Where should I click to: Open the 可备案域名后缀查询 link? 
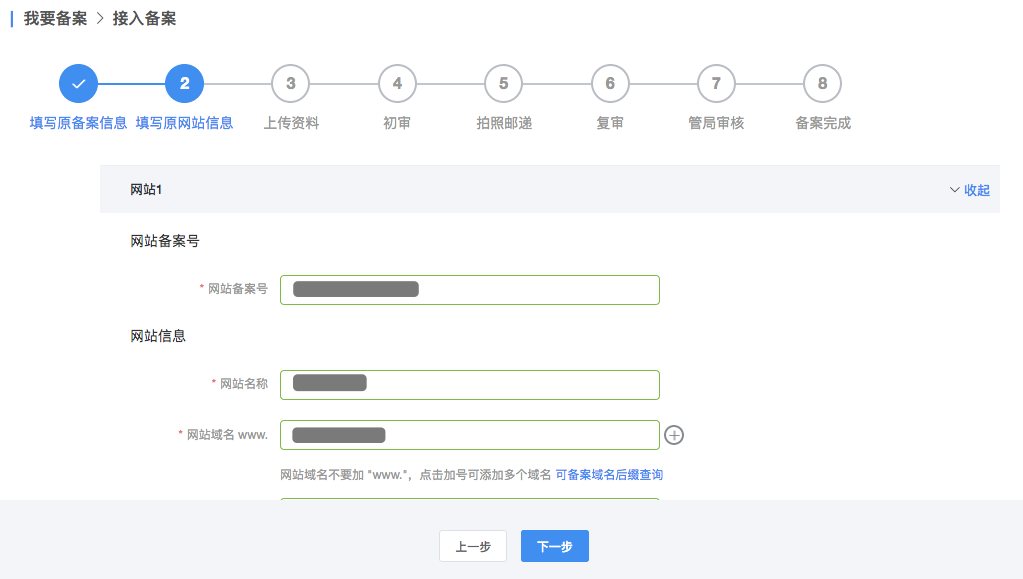pyautogui.click(x=609, y=474)
